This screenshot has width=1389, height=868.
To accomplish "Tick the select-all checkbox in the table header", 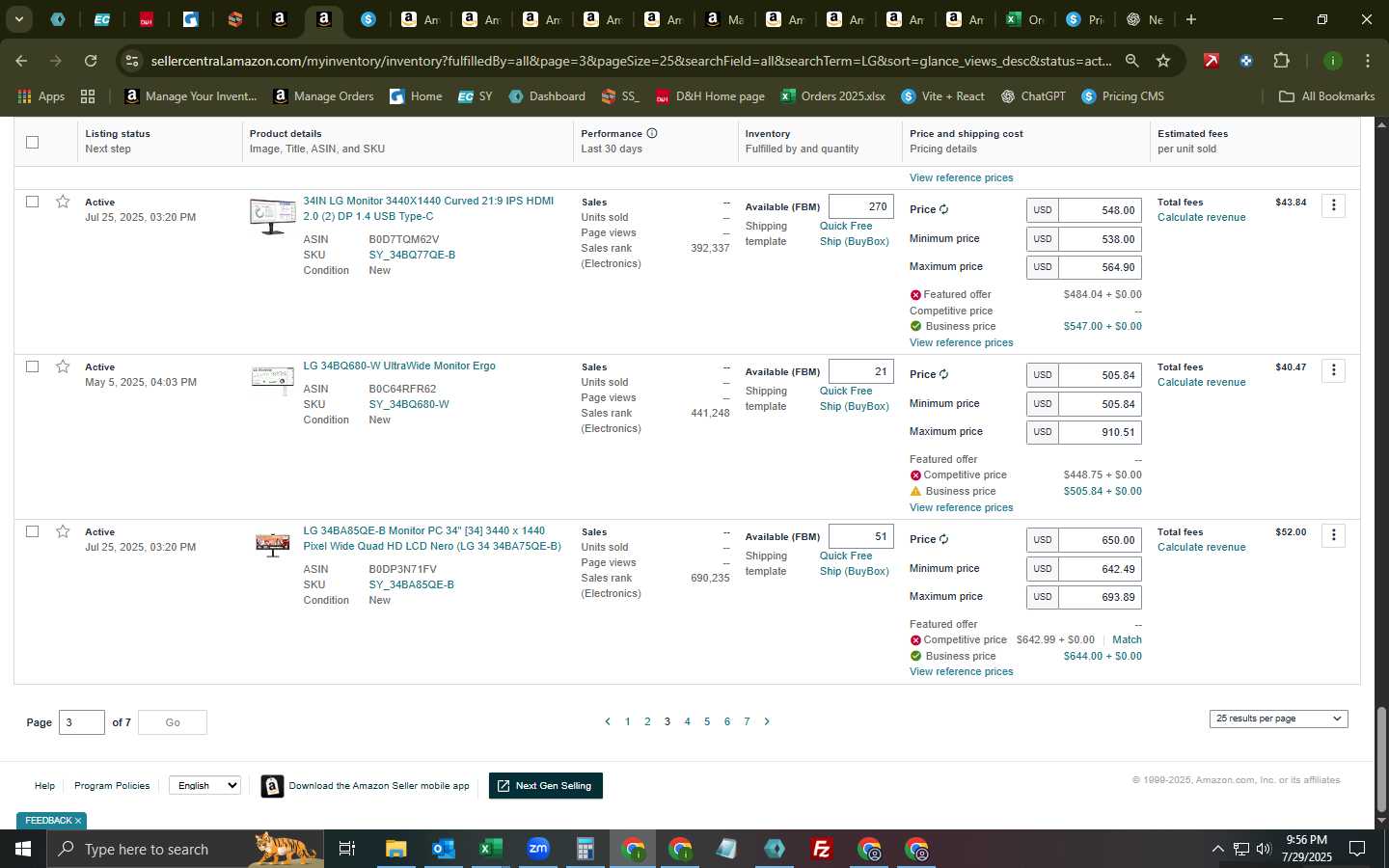I will coord(32,142).
